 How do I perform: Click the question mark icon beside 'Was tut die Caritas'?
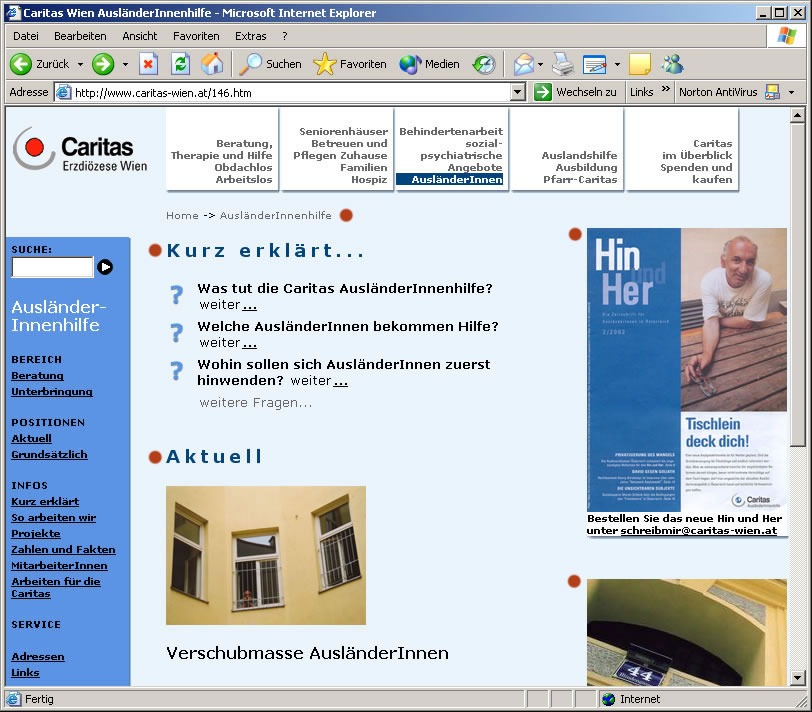(177, 295)
